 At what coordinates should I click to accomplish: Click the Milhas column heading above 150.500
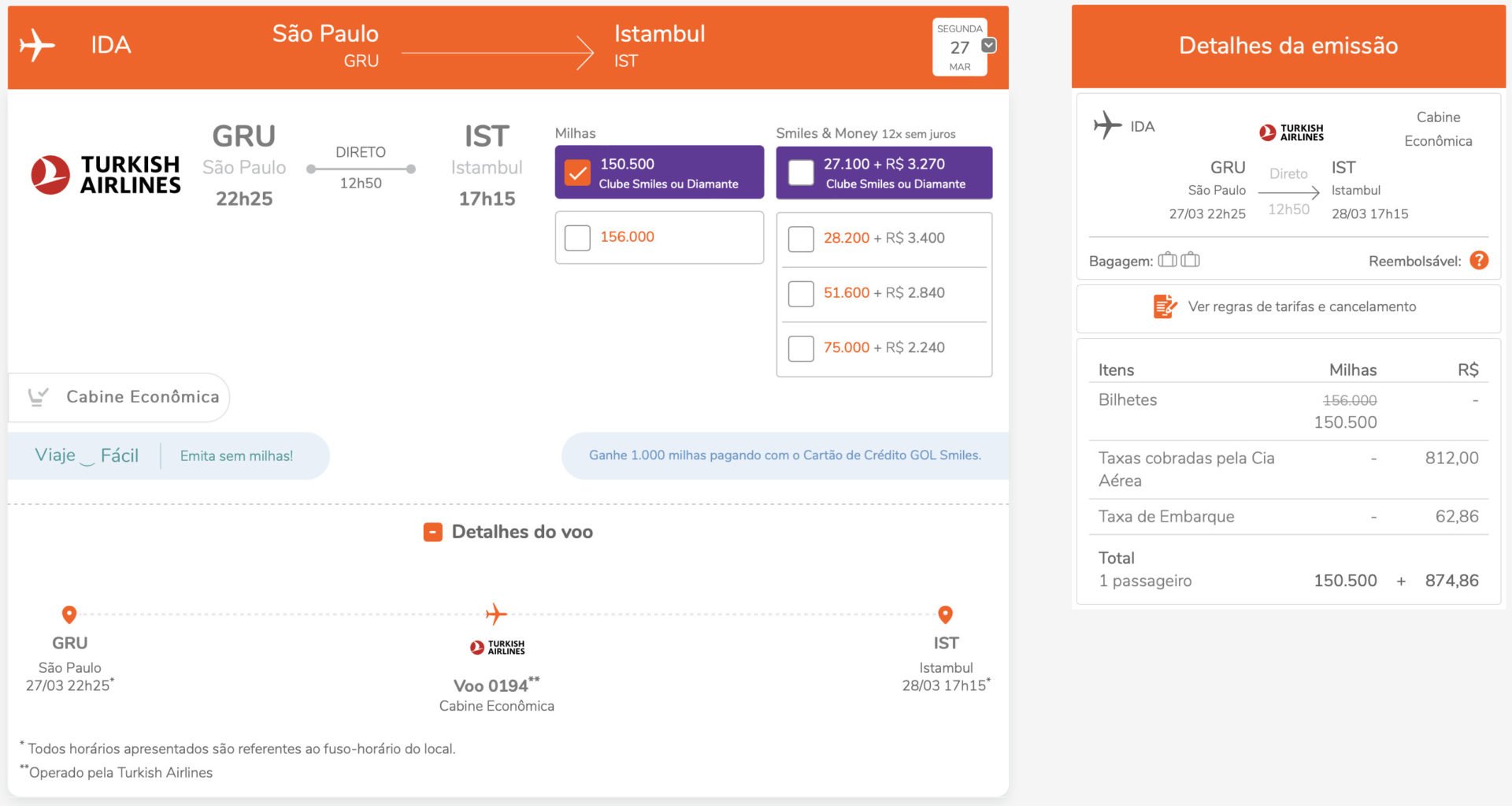[575, 133]
